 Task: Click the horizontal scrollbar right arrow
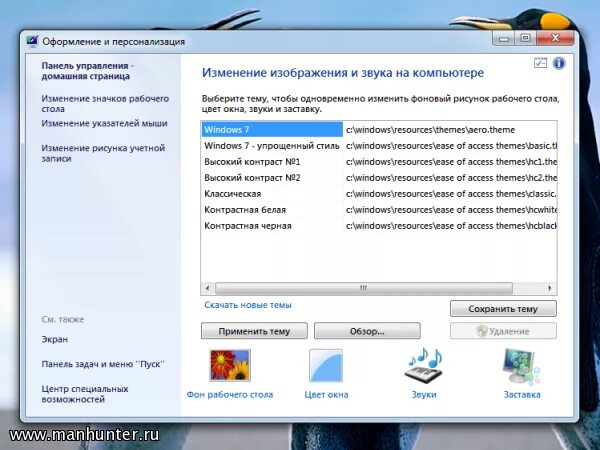point(550,288)
